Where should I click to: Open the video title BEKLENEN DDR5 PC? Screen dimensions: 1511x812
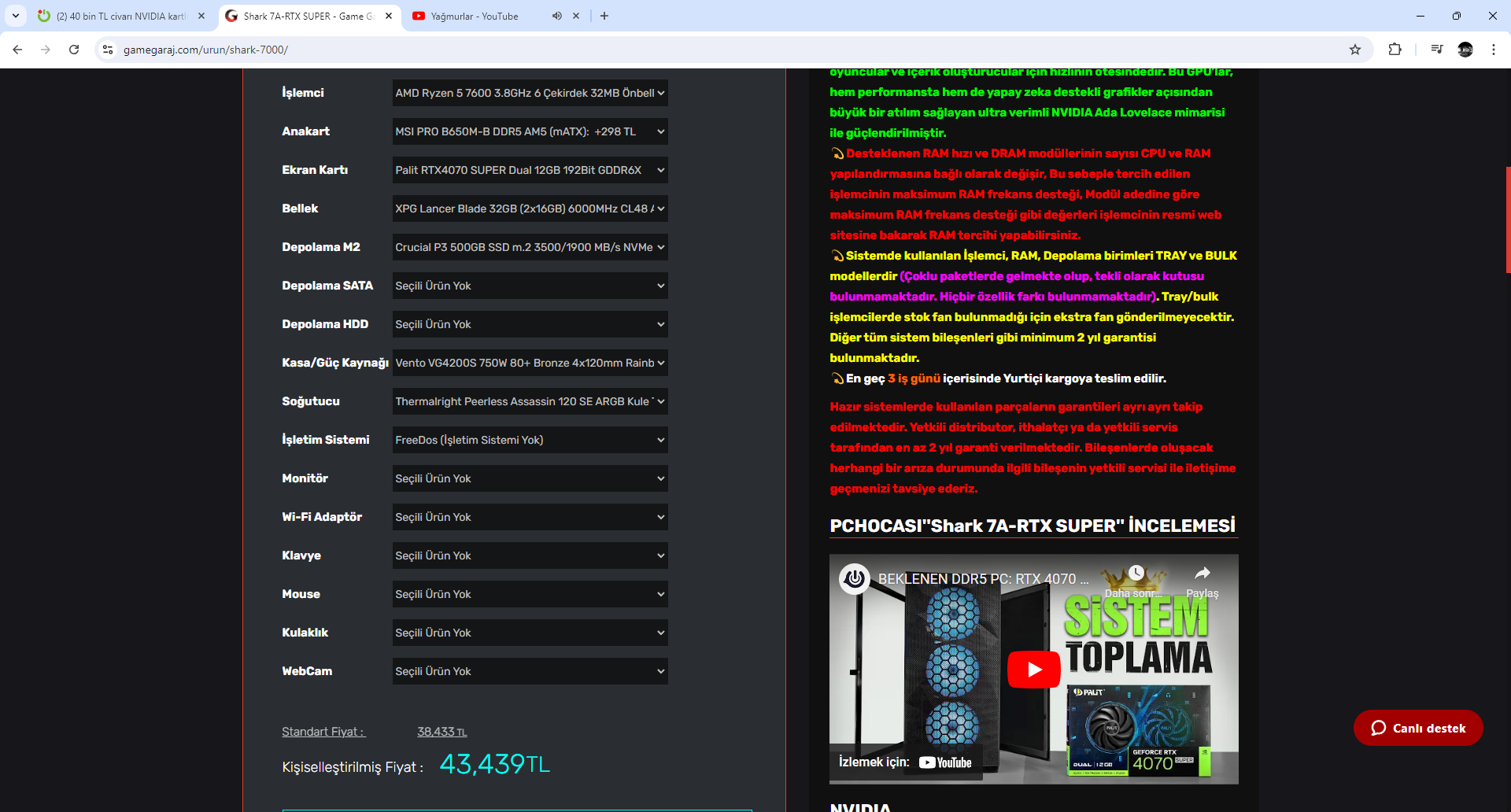pyautogui.click(x=984, y=579)
